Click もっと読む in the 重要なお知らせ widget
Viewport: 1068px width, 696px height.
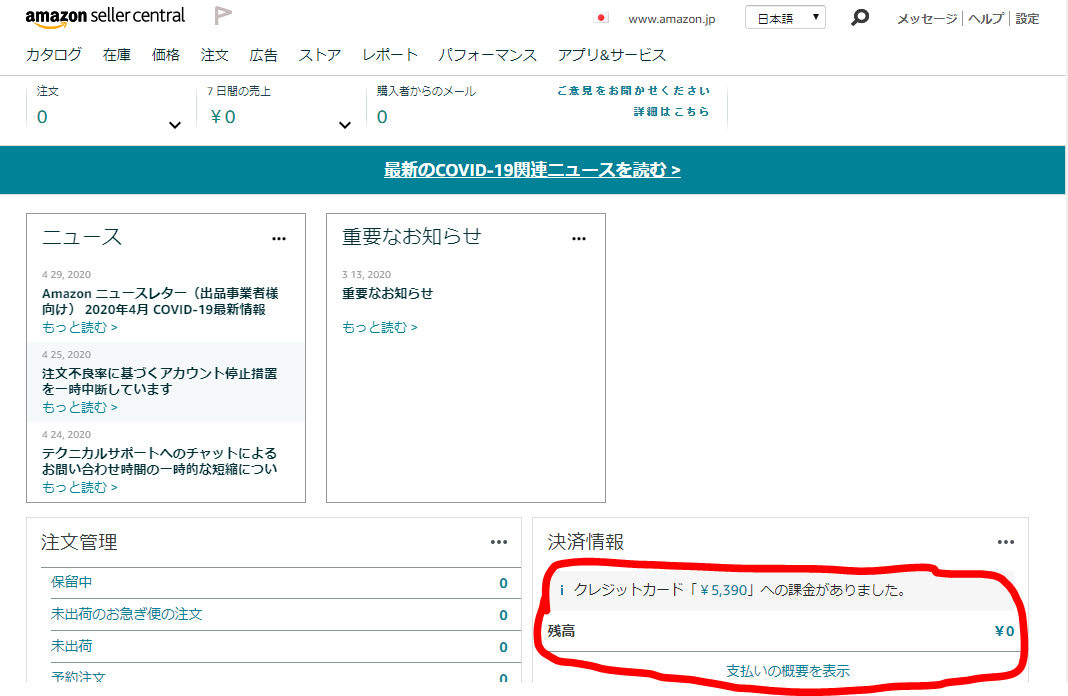379,328
